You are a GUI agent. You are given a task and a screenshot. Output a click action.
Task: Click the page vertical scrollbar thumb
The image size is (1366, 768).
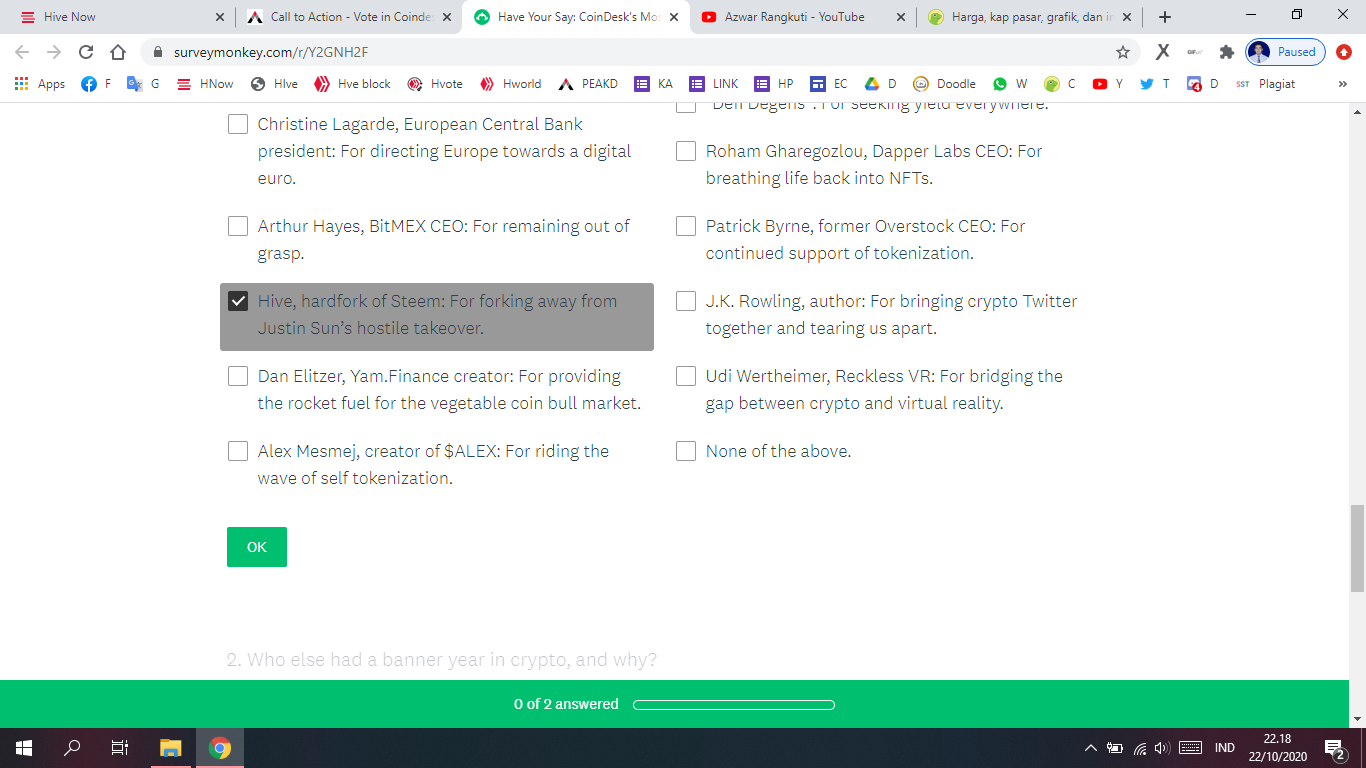pos(1357,548)
